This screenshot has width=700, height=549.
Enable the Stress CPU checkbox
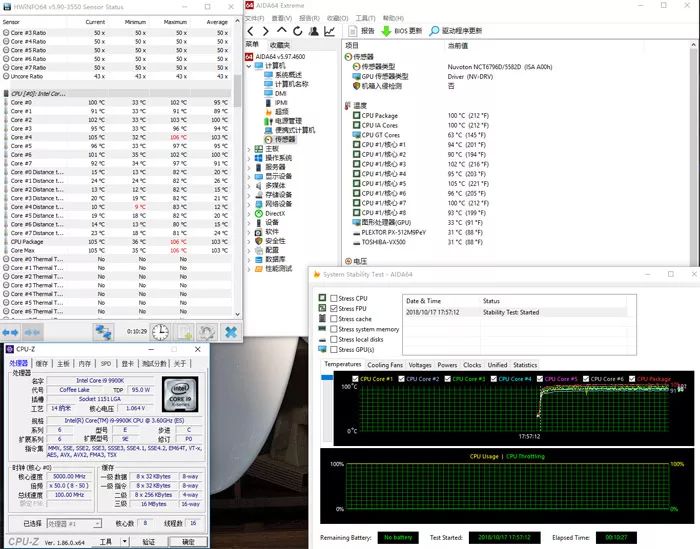(333, 298)
